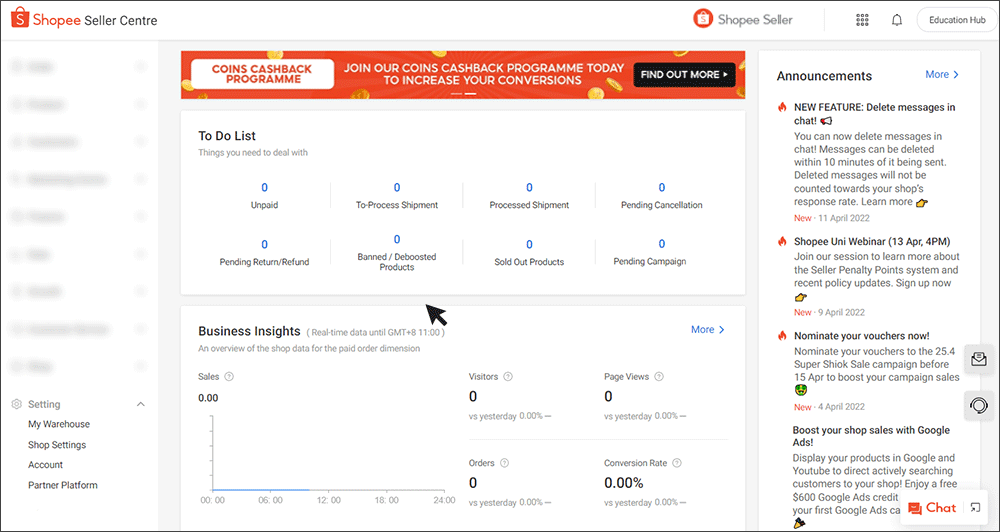Open Pending Cancellation count
The image size is (1000, 532).
coord(661,188)
